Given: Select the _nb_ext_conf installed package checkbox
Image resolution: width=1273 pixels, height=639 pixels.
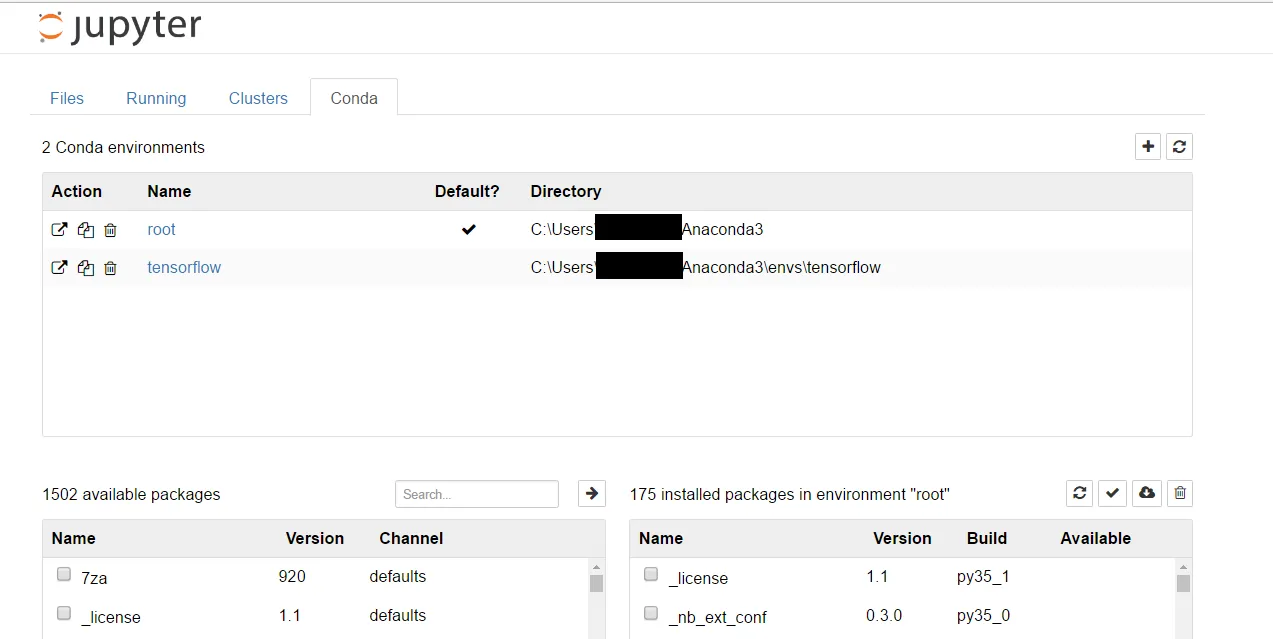Looking at the screenshot, I should click(x=651, y=613).
